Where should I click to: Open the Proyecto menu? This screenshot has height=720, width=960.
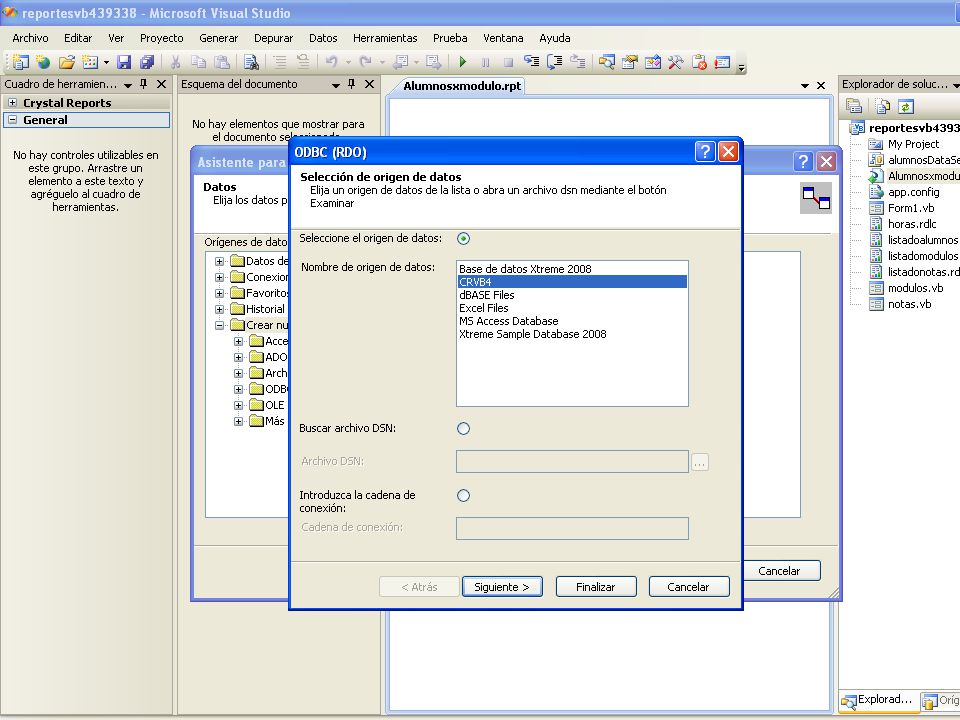[x=162, y=38]
